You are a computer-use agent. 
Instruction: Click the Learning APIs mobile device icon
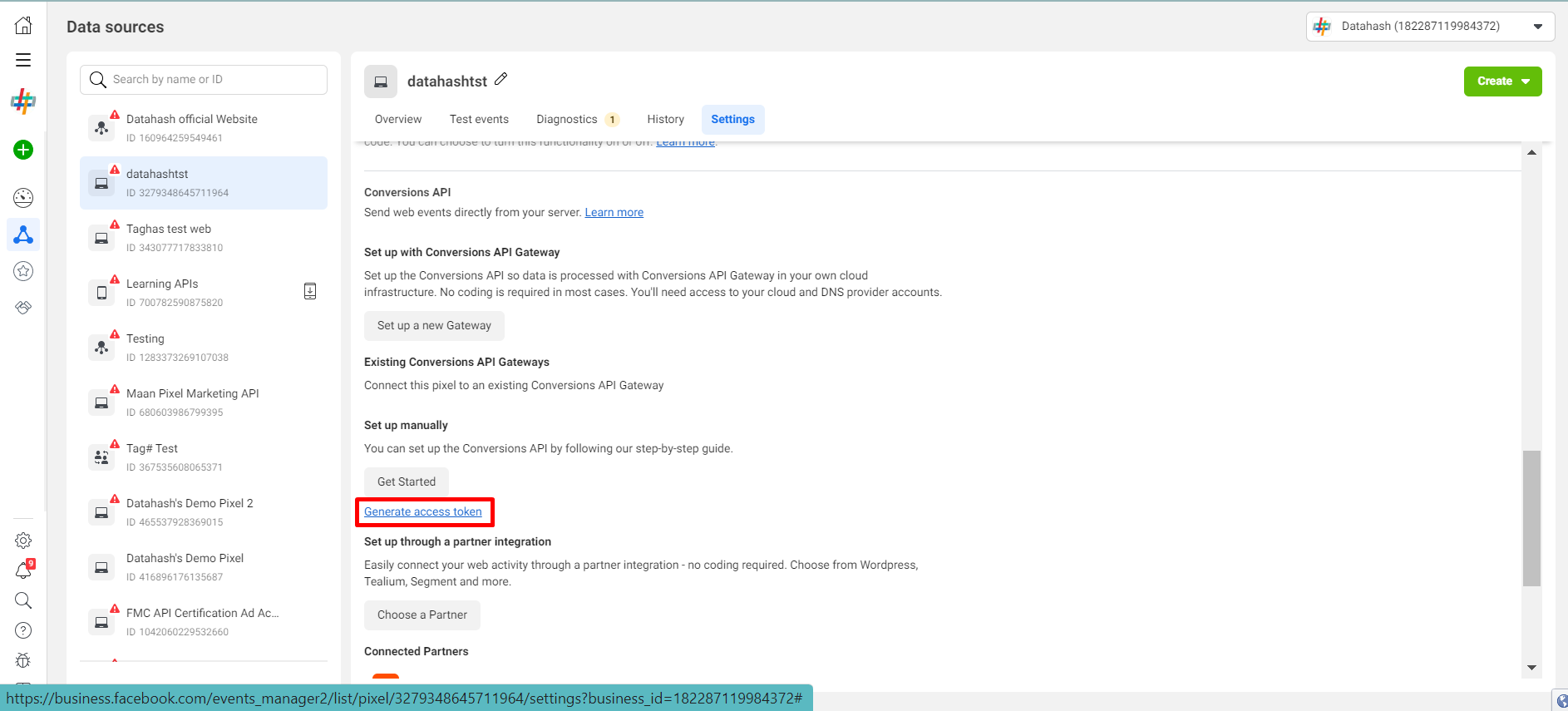coord(101,293)
